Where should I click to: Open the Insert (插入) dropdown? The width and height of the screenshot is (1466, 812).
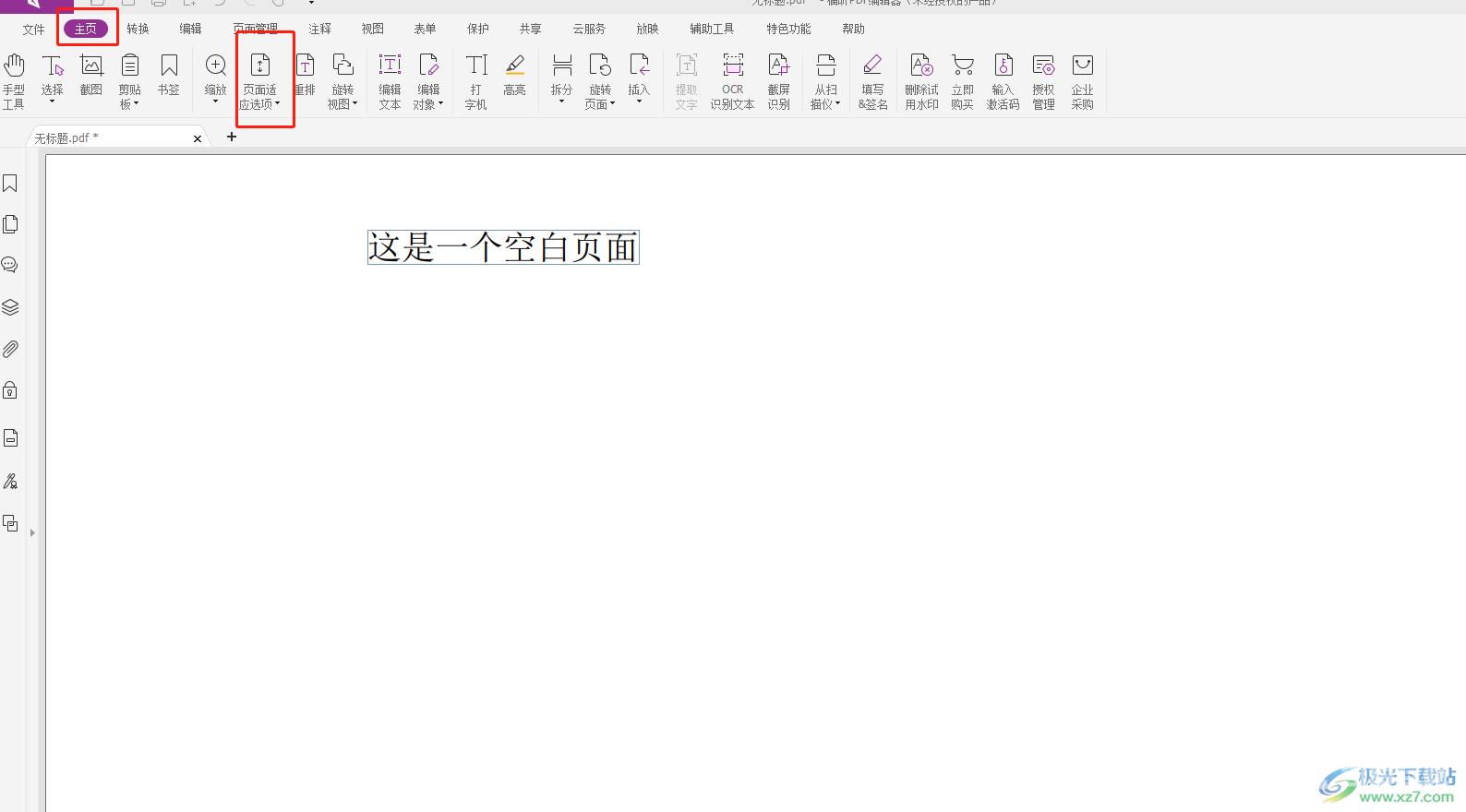(x=639, y=79)
